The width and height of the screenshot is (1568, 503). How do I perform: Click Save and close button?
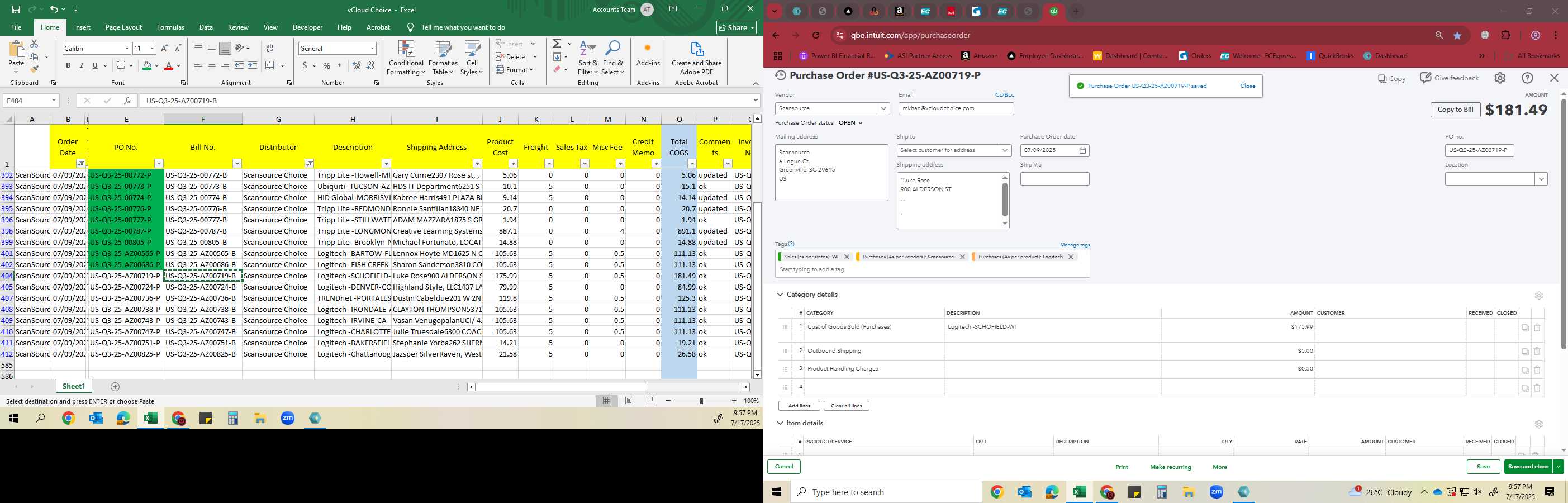[x=1528, y=467]
